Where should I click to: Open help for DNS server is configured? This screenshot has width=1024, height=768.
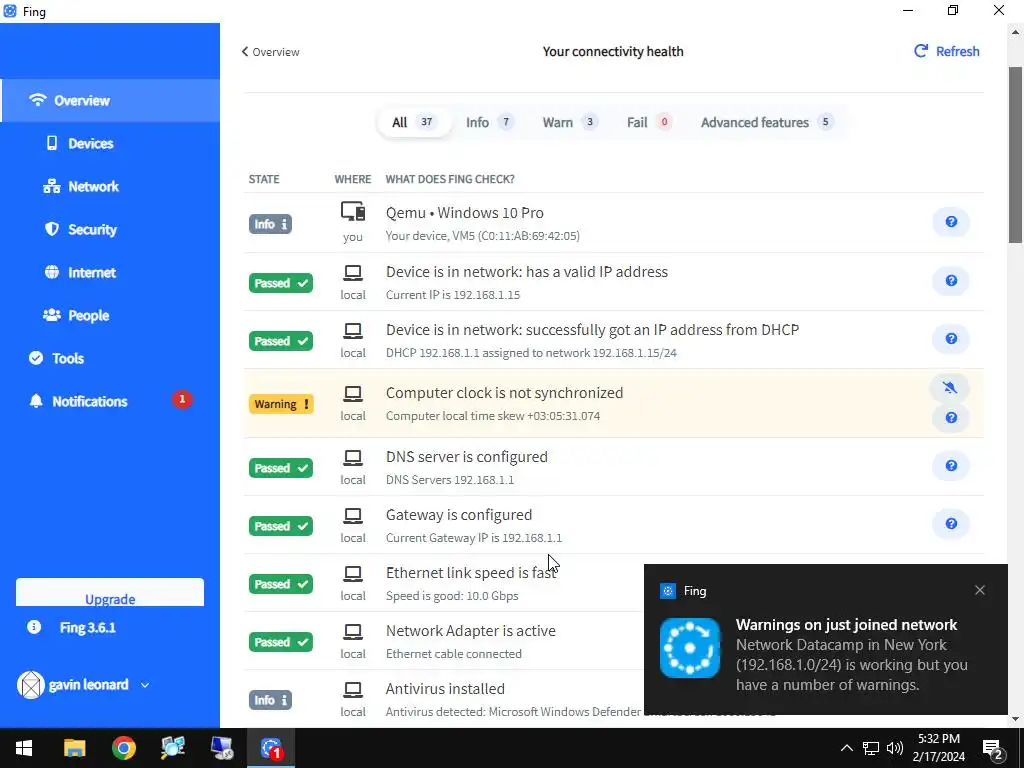[x=951, y=466]
